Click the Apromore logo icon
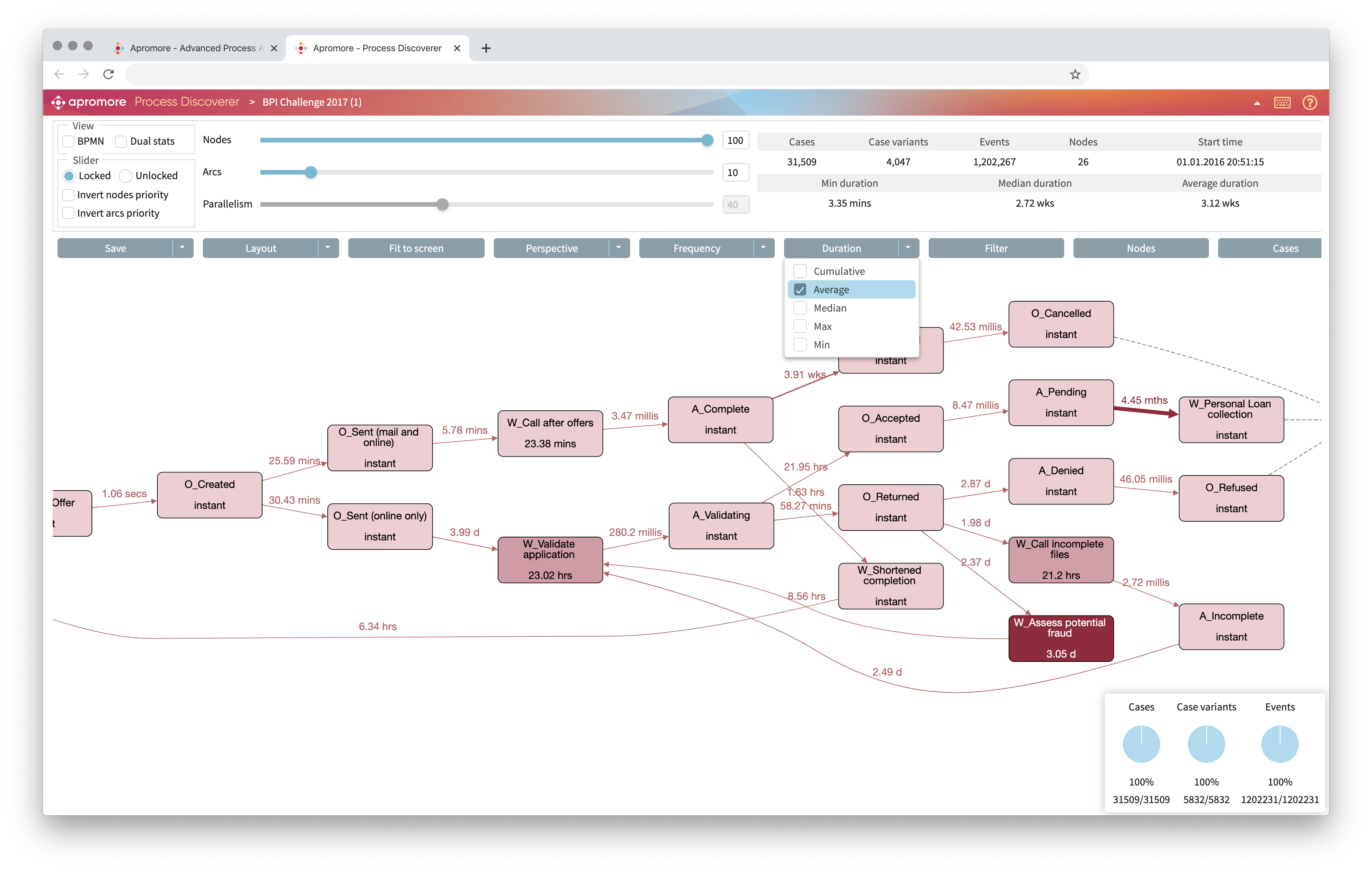 [x=57, y=102]
